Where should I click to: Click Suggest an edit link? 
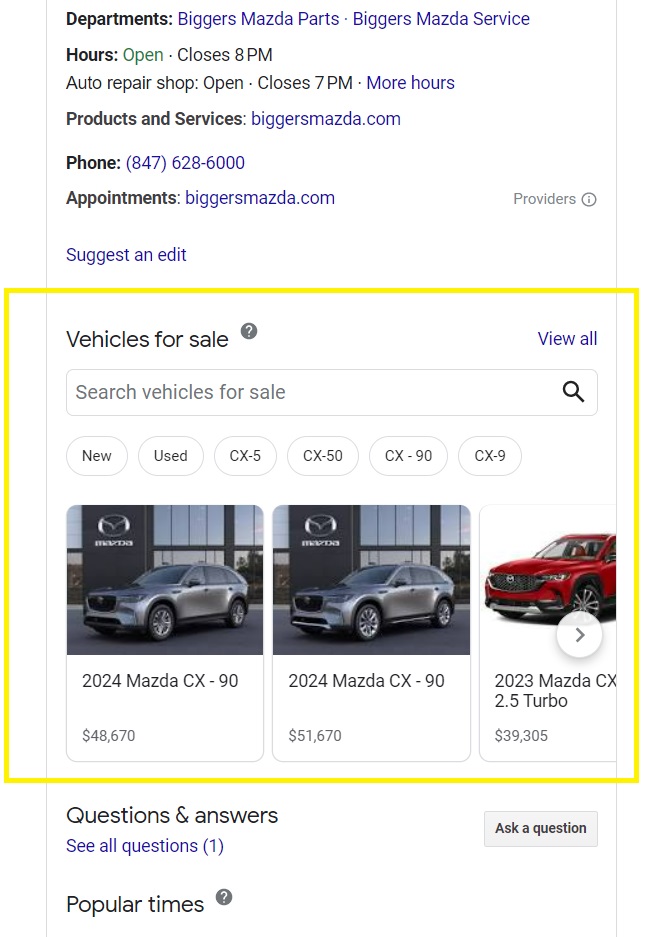(126, 255)
